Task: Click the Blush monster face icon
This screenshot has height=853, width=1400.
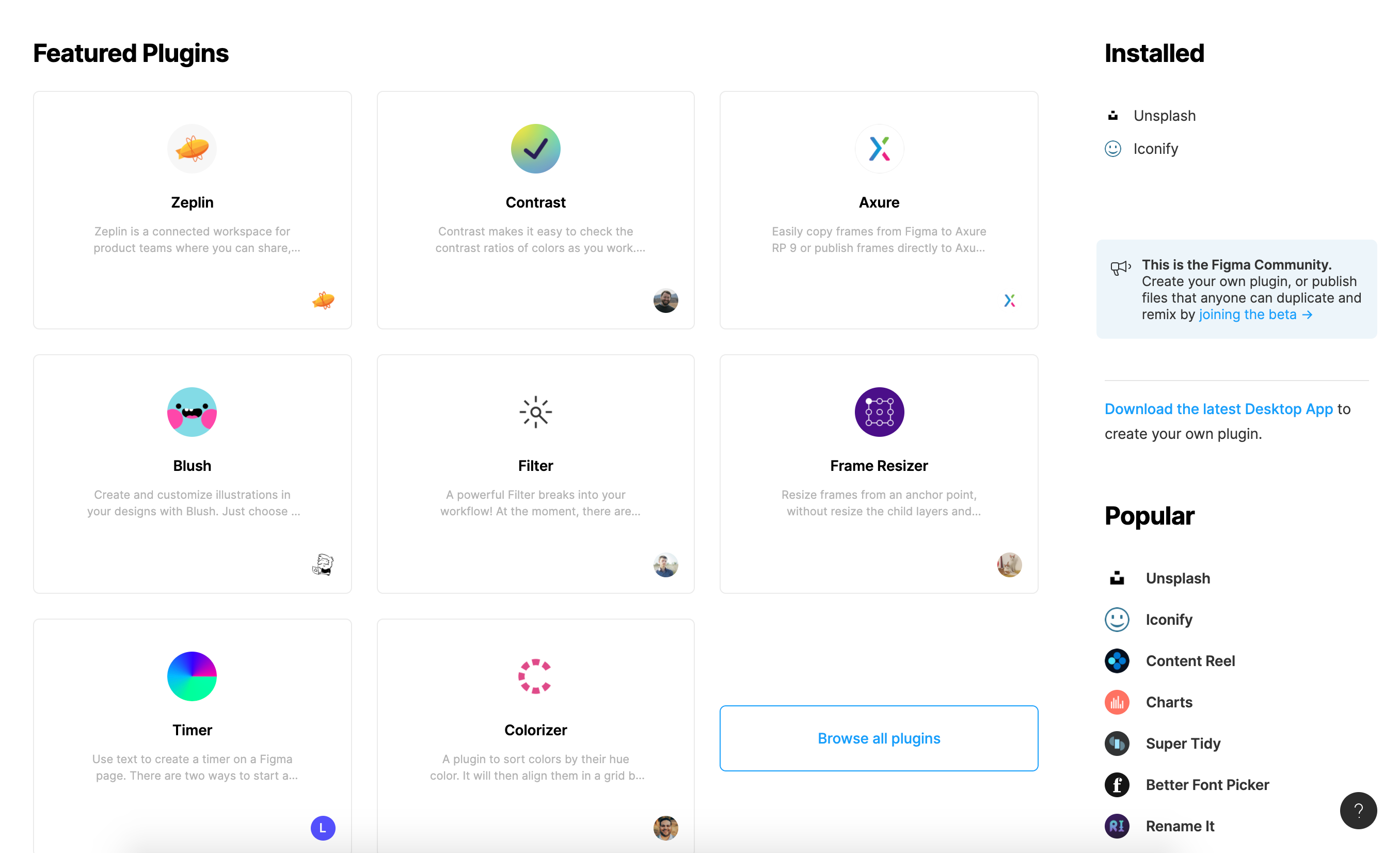Action: (x=192, y=411)
